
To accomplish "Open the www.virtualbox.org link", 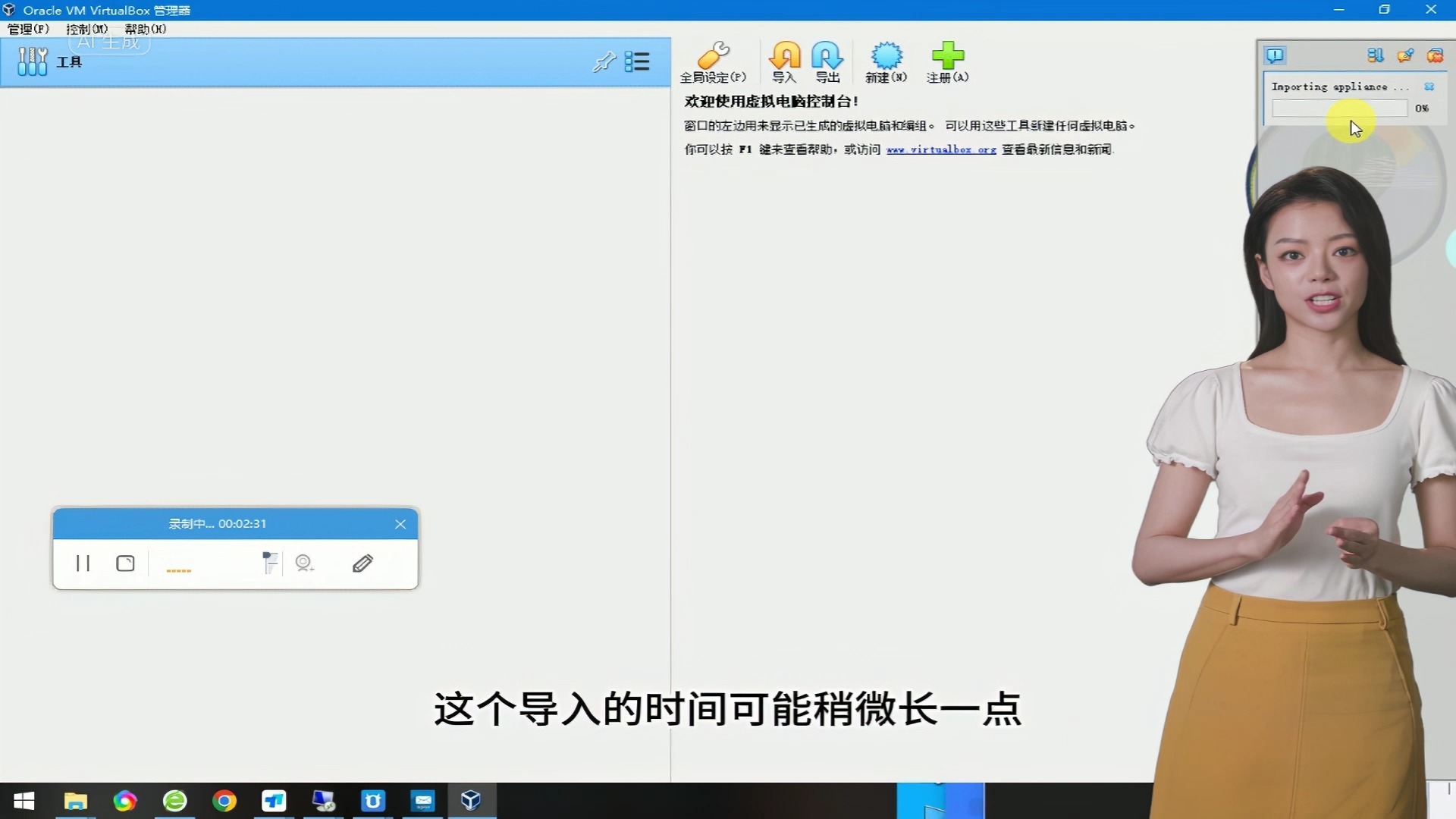I will click(941, 149).
